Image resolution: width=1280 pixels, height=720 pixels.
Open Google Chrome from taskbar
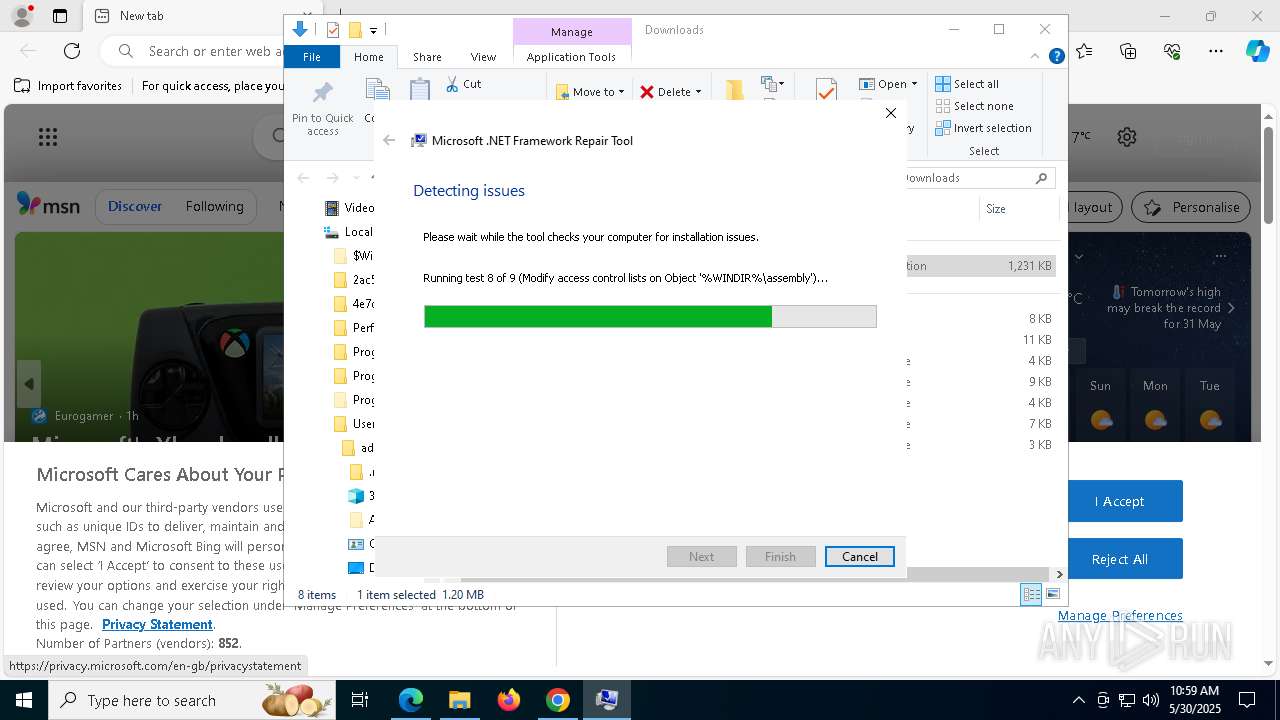coord(557,700)
